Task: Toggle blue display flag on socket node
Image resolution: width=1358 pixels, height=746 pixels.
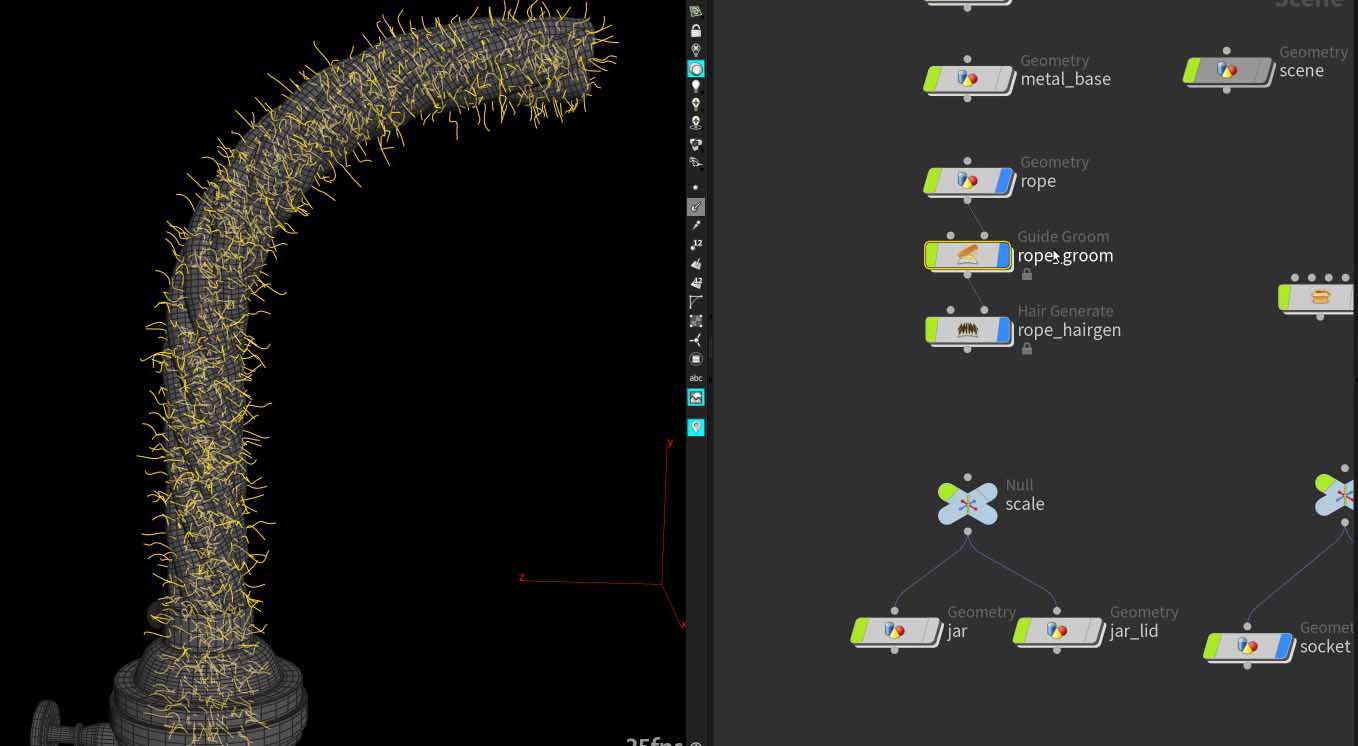Action: [x=1284, y=647]
